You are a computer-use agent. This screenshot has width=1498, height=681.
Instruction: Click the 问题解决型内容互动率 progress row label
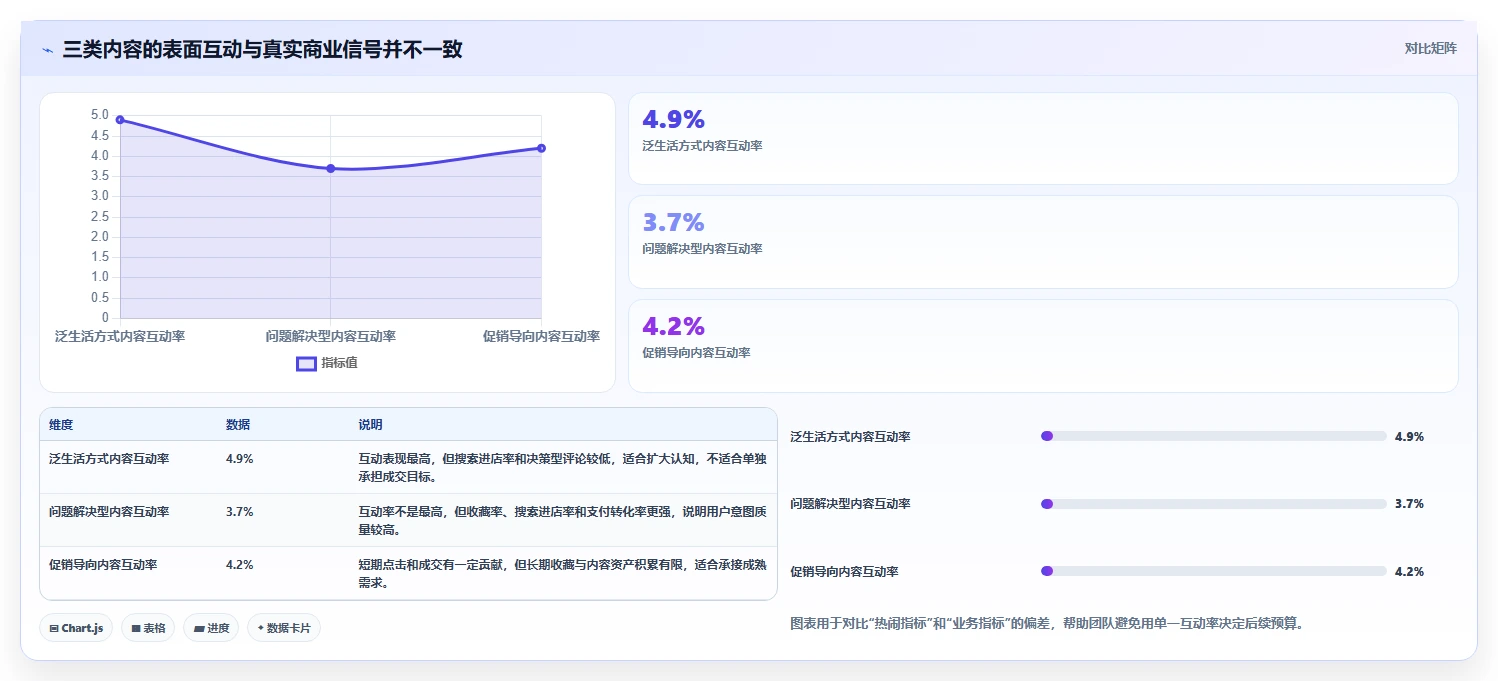[850, 504]
